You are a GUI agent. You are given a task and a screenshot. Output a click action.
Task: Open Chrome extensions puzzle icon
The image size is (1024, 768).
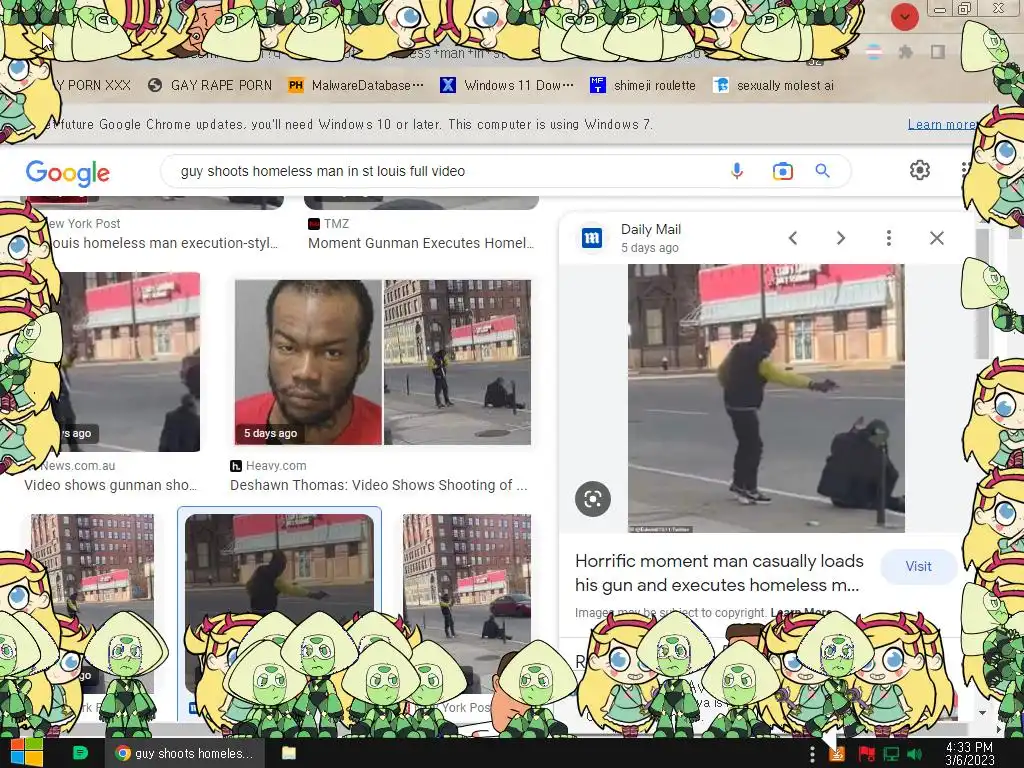point(906,52)
